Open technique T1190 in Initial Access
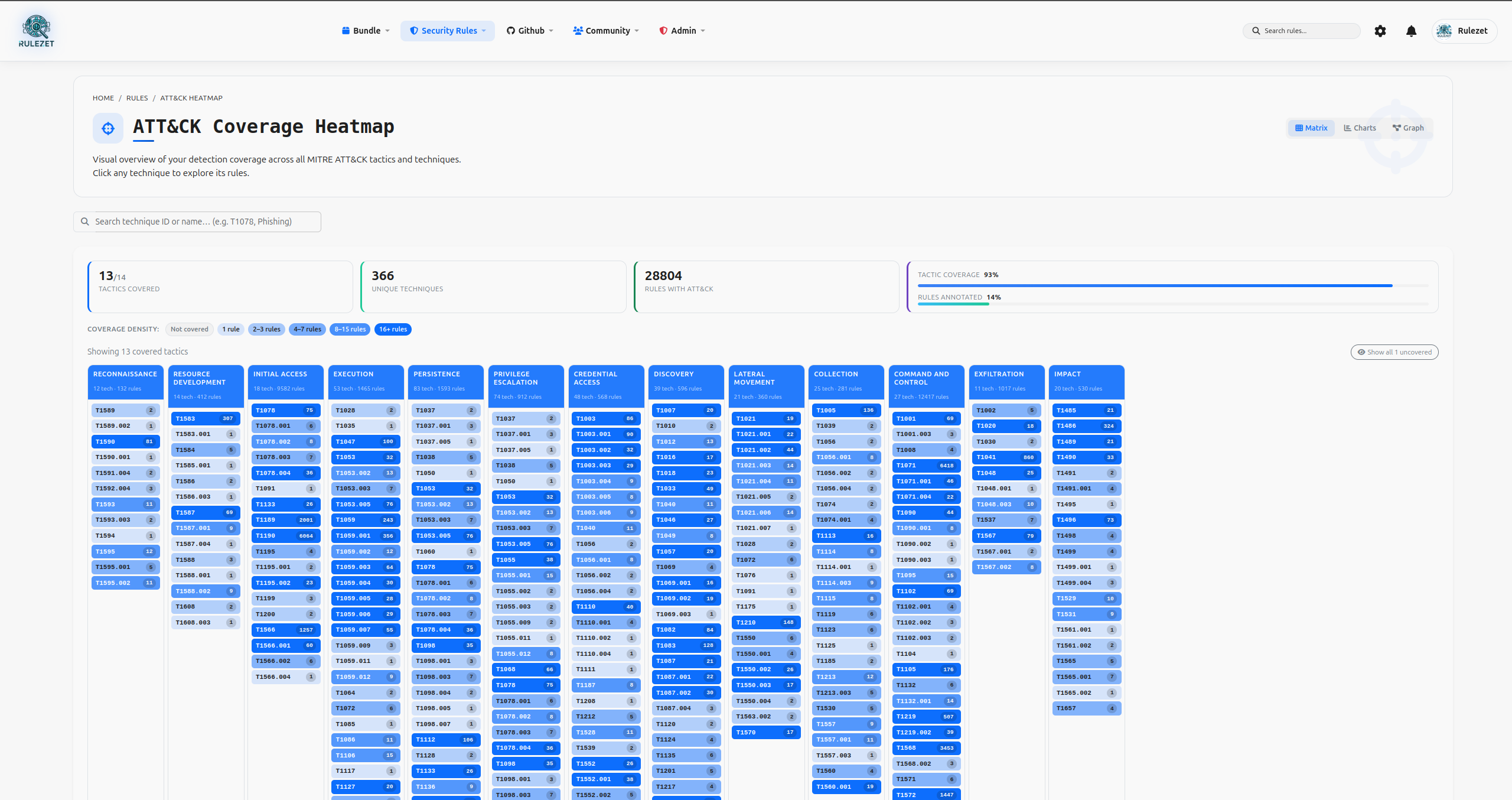 click(286, 536)
